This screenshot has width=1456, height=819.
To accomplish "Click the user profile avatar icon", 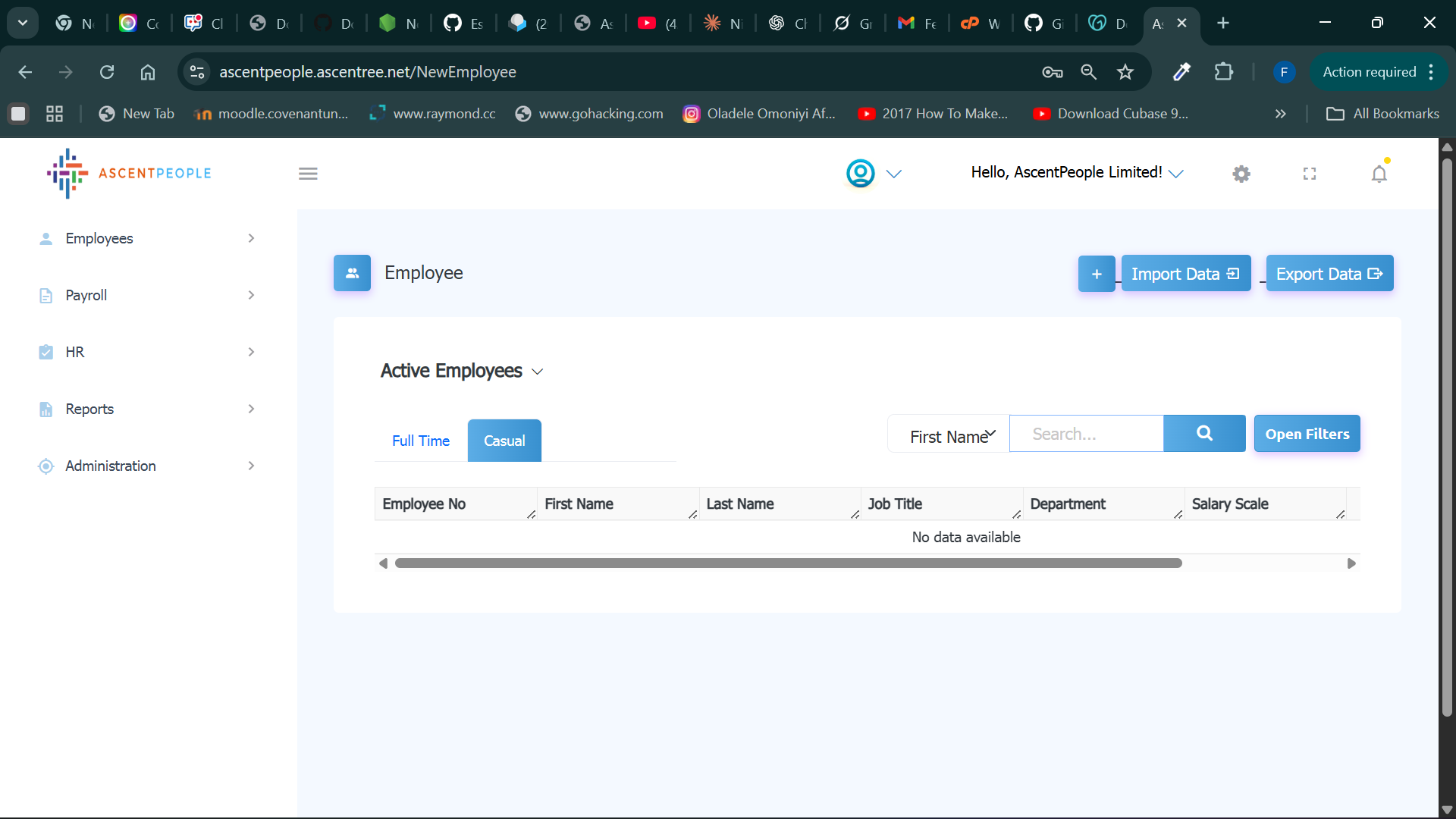I will click(x=861, y=174).
